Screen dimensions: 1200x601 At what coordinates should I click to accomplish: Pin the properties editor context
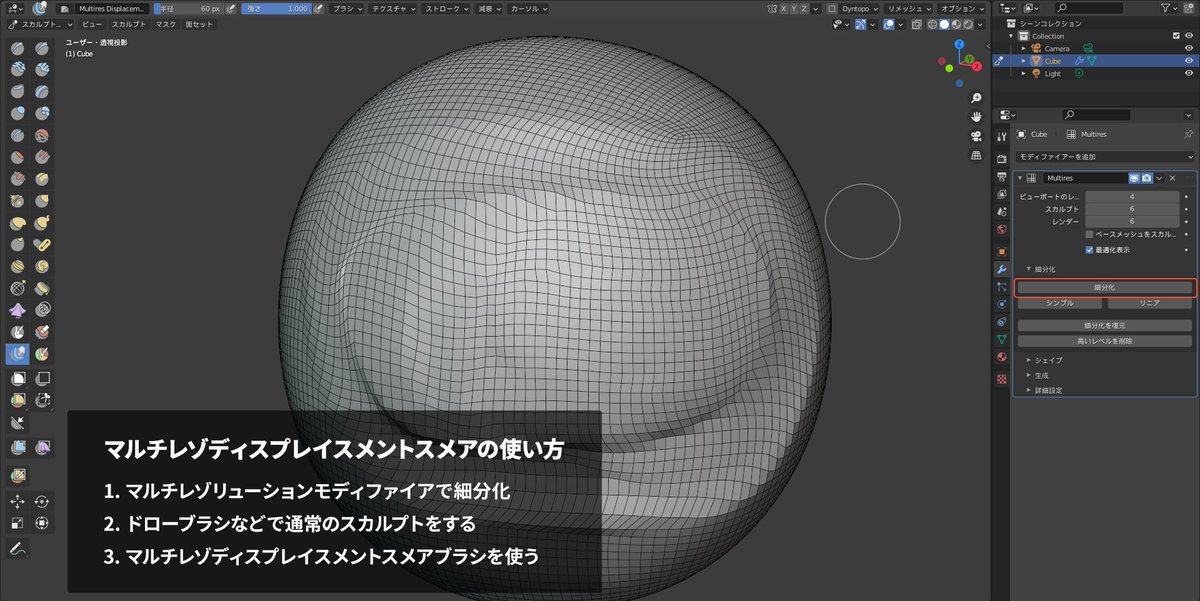[1187, 134]
